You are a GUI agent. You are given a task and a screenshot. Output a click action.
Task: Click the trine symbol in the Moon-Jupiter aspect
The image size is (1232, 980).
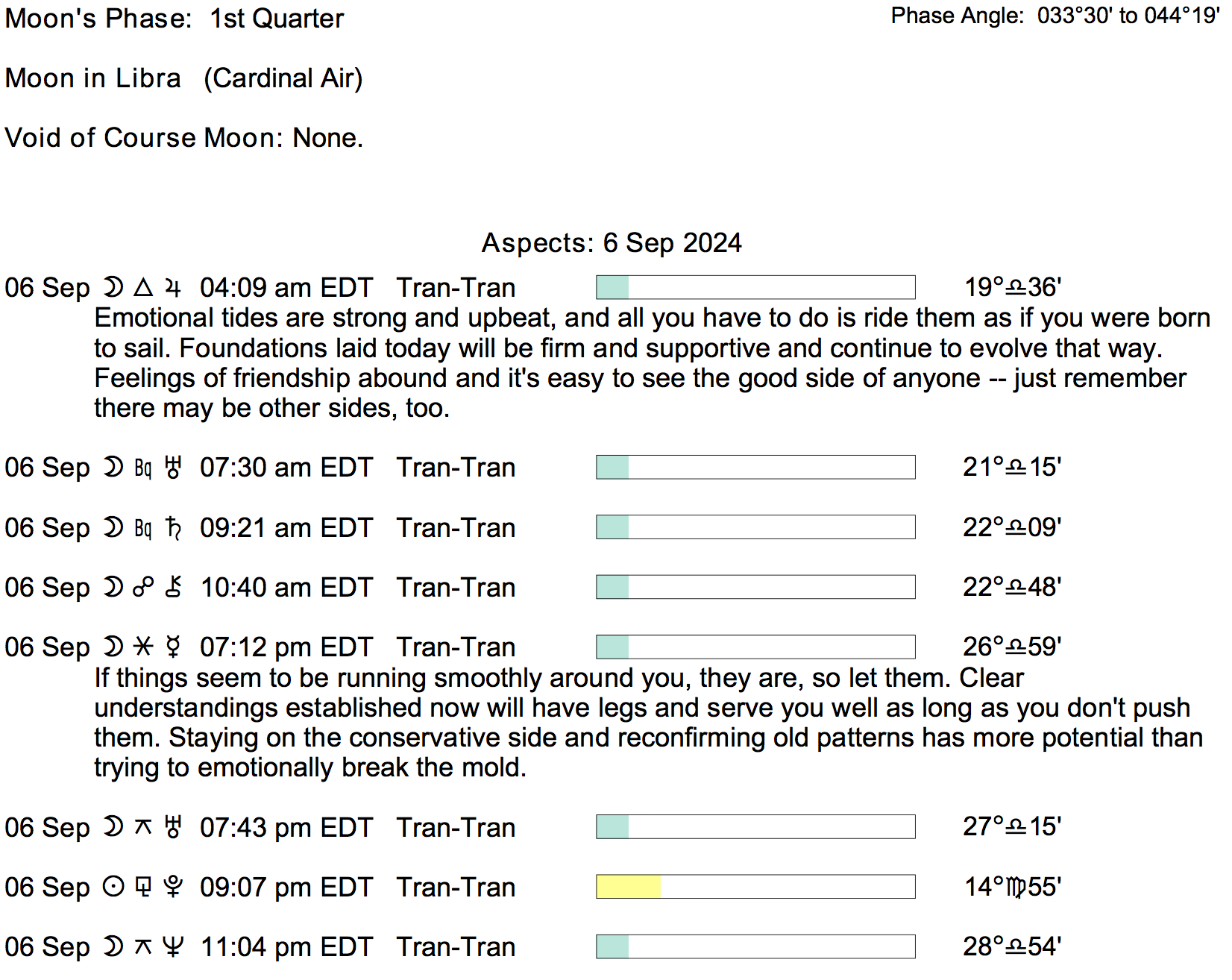pyautogui.click(x=143, y=288)
